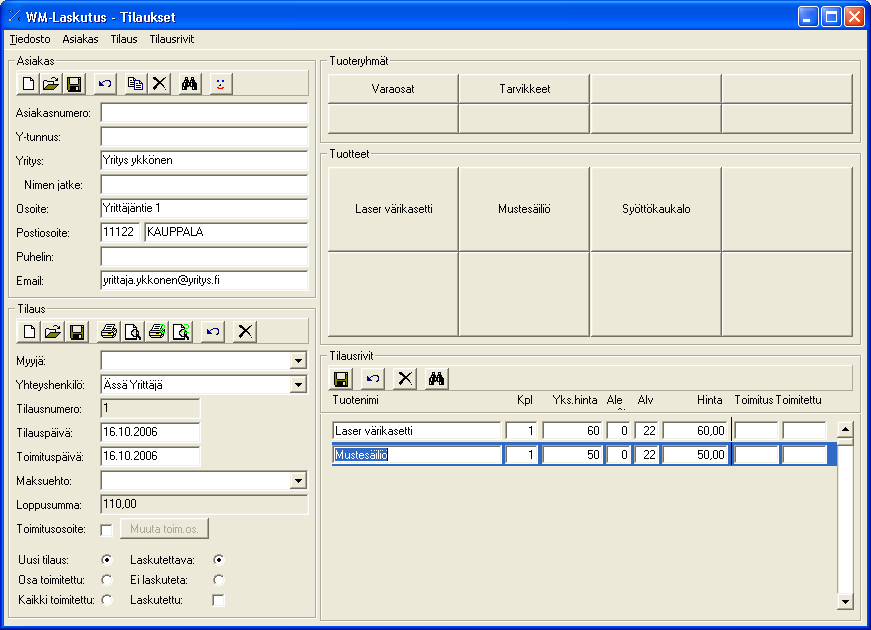Click the Osoite field with Yrittäjäntie 1

click(x=204, y=209)
